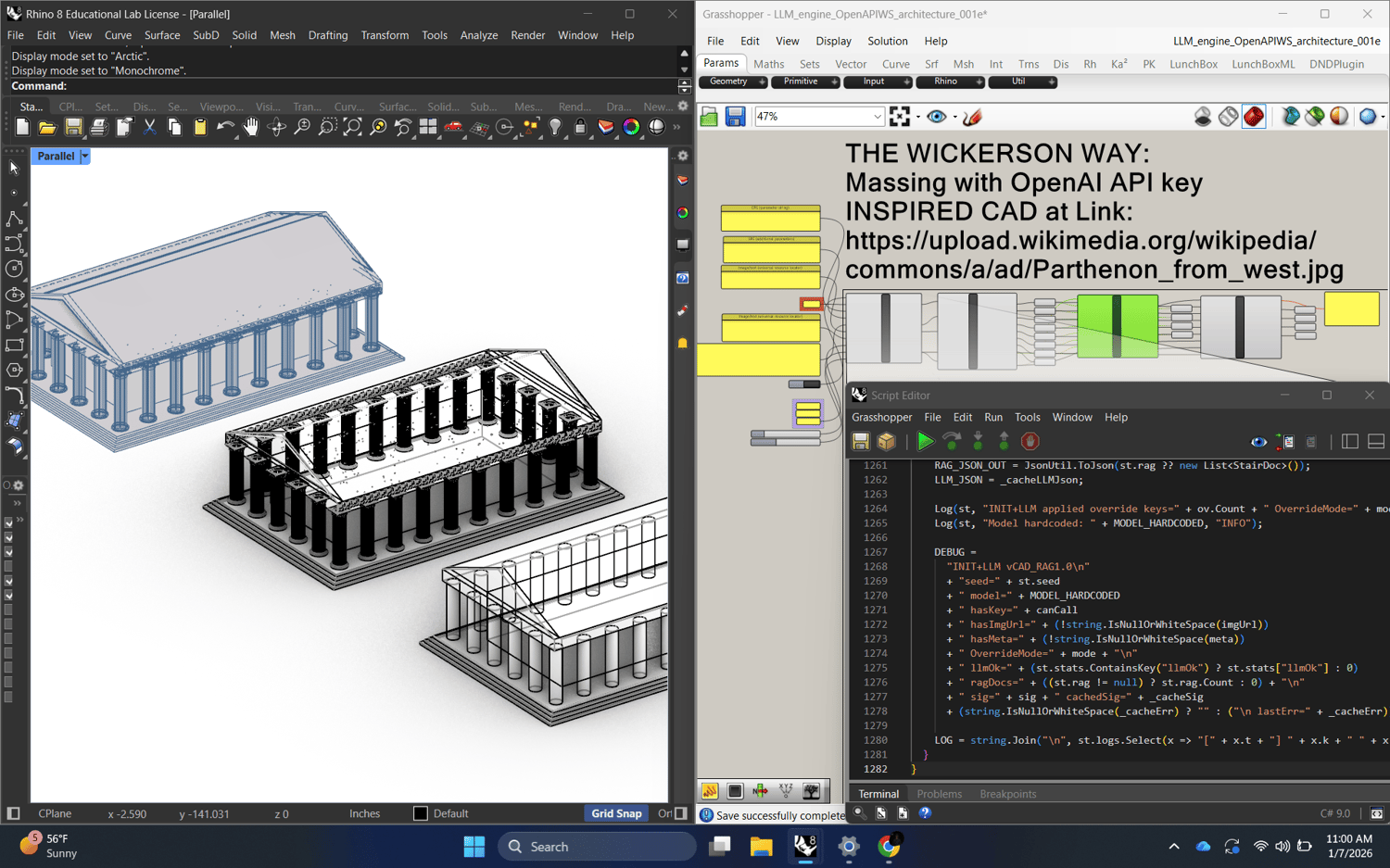Click the four-viewport layout icon in Rhino
This screenshot has width=1390, height=868.
pos(428,128)
